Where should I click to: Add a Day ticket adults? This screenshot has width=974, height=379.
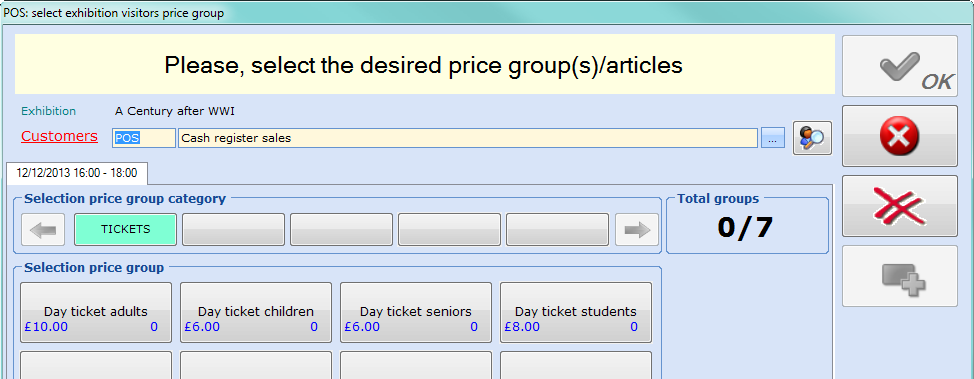(x=96, y=313)
